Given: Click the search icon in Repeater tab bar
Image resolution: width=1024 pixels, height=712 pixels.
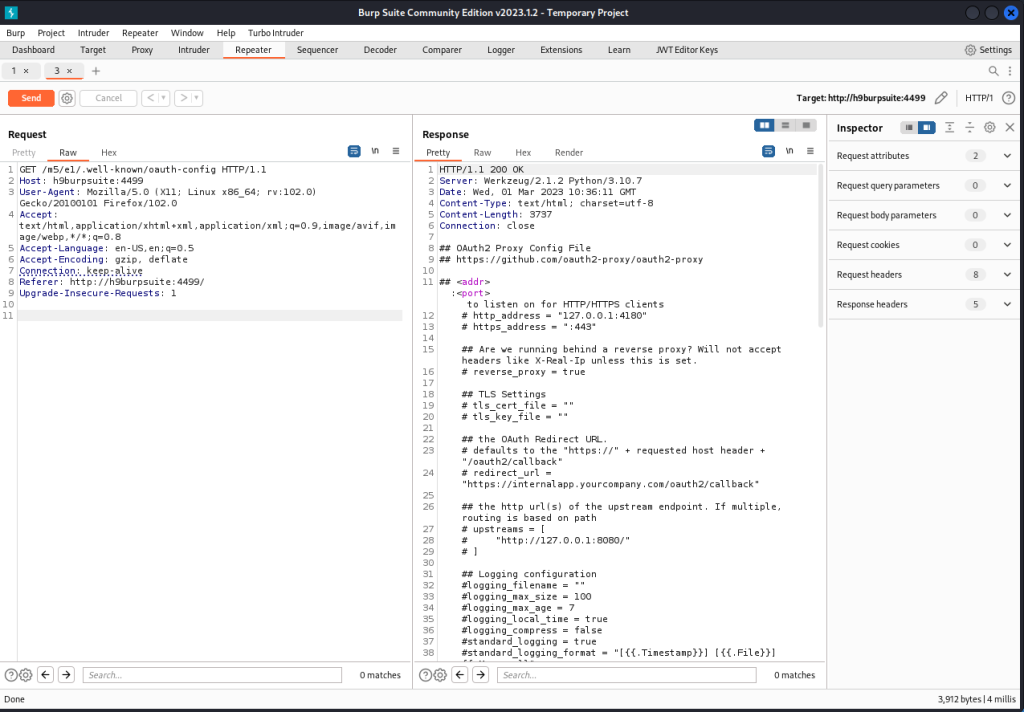Looking at the screenshot, I should click(x=993, y=71).
